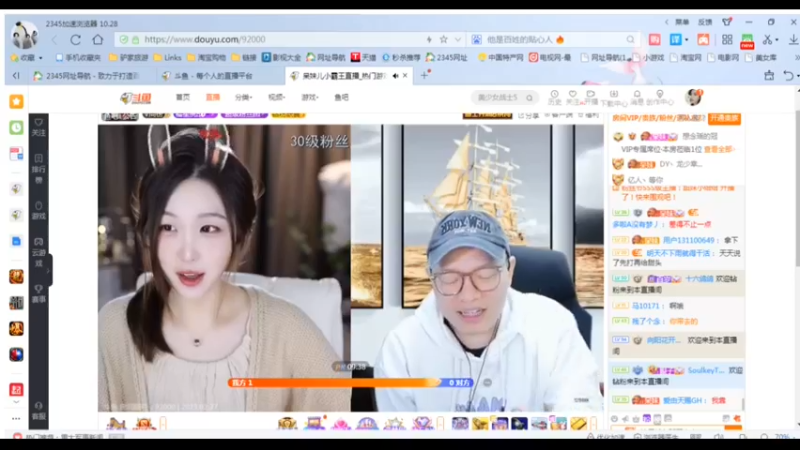Click the browser search box
The width and height of the screenshot is (800, 450).
[554, 39]
